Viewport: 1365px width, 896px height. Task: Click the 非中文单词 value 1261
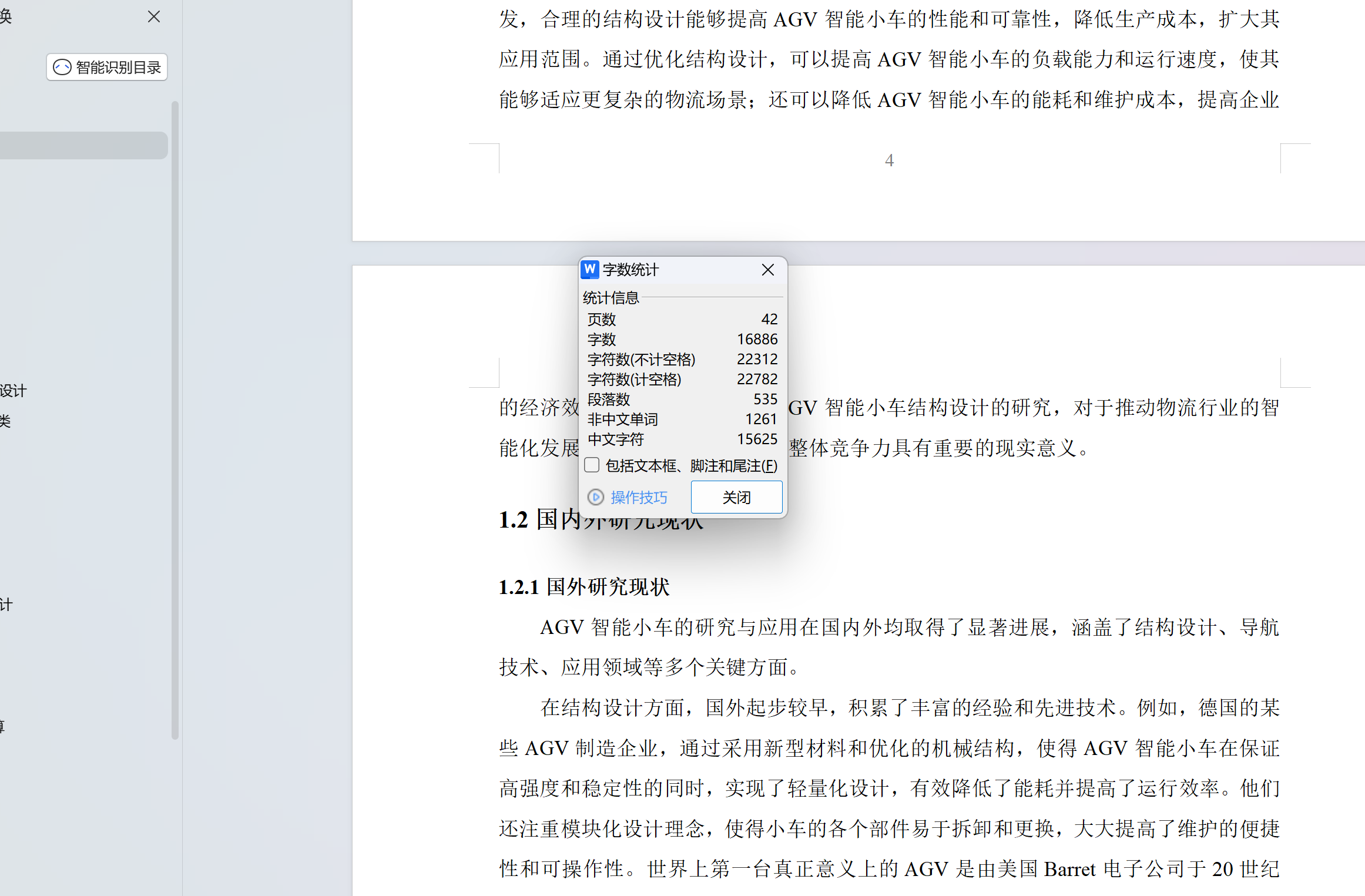pyautogui.click(x=761, y=419)
